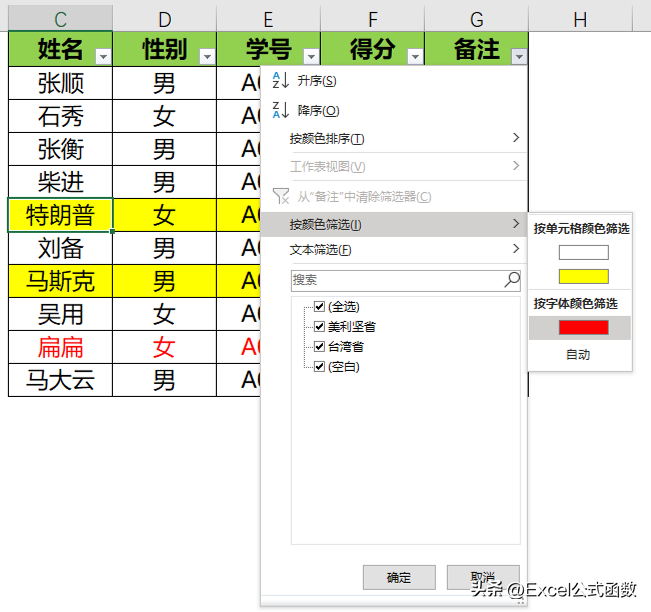Click the 备注 header cell
The width and height of the screenshot is (651, 612).
coord(477,49)
